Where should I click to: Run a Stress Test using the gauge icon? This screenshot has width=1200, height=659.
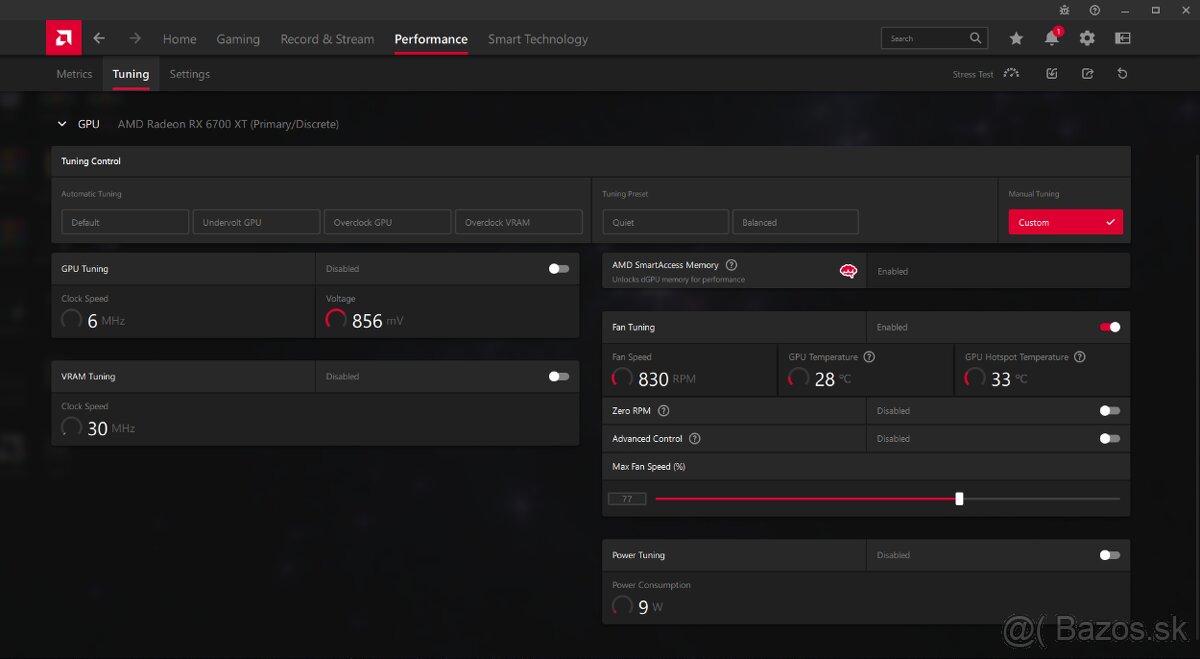tap(1011, 73)
